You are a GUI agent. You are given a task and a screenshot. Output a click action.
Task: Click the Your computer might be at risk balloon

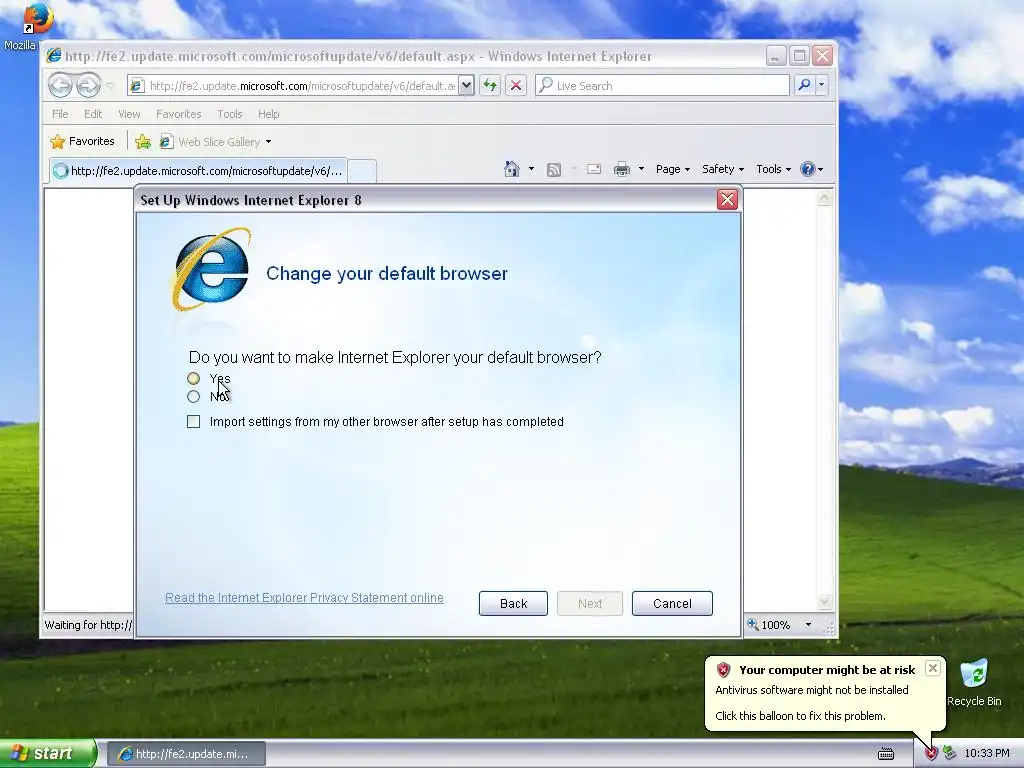tap(825, 692)
